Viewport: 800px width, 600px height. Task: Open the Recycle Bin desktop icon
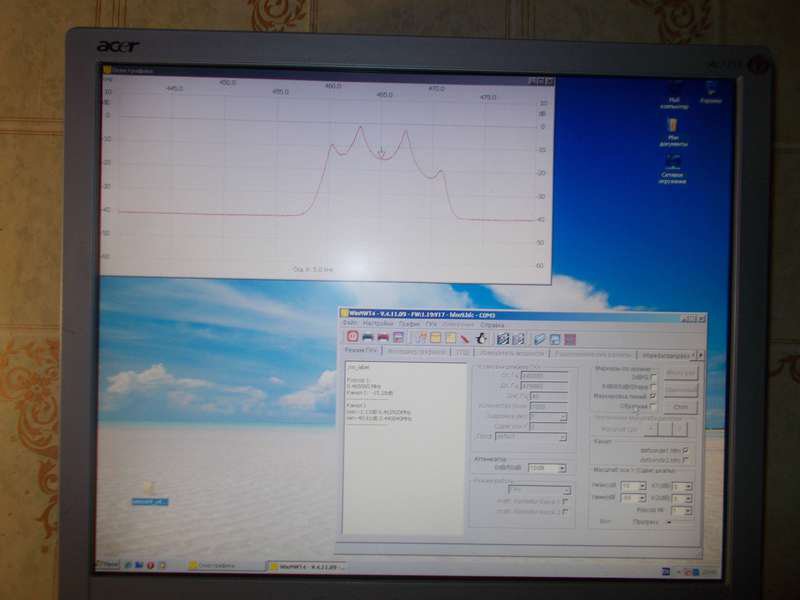(711, 93)
